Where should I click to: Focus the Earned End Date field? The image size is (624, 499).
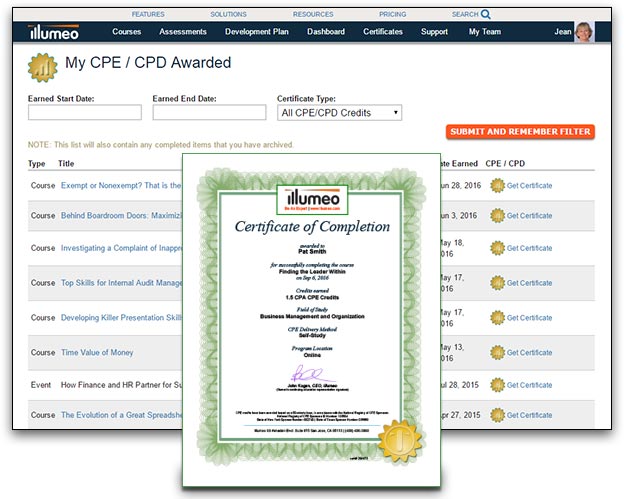(x=209, y=112)
